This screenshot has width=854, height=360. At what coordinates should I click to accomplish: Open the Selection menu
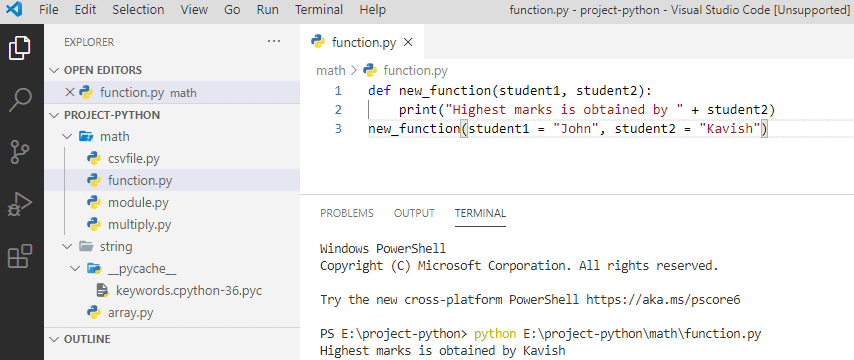138,10
